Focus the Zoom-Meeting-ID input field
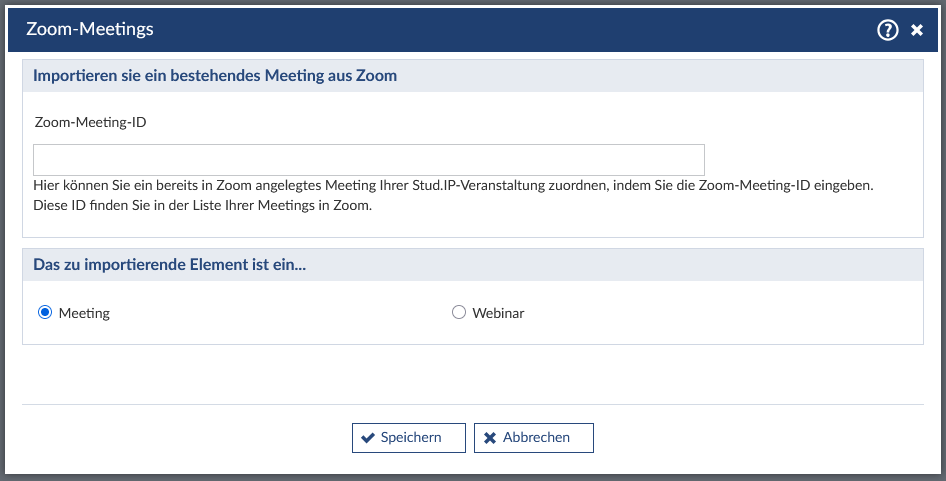The image size is (946, 481). pos(368,160)
